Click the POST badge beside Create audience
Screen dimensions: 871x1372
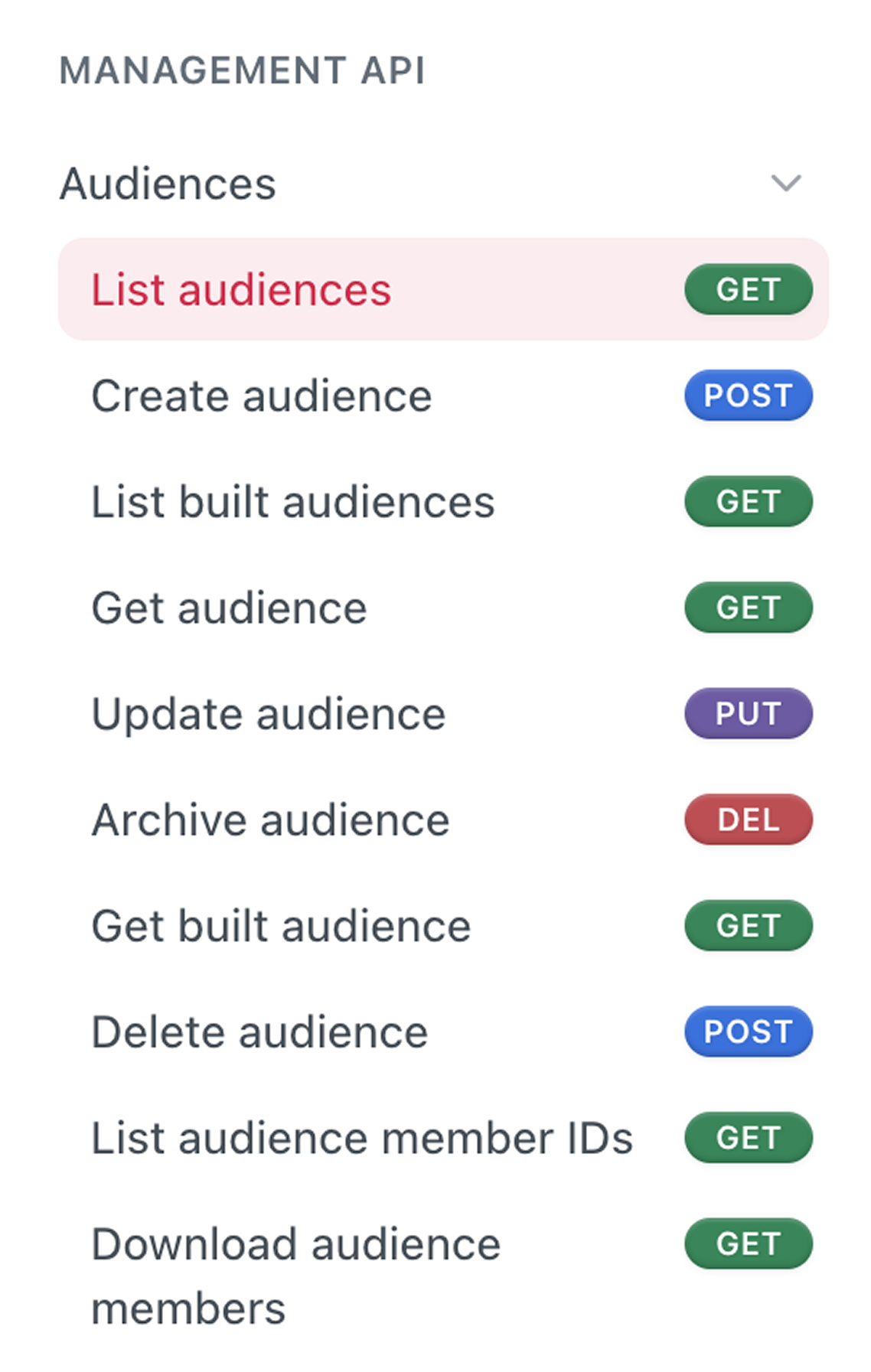748,396
